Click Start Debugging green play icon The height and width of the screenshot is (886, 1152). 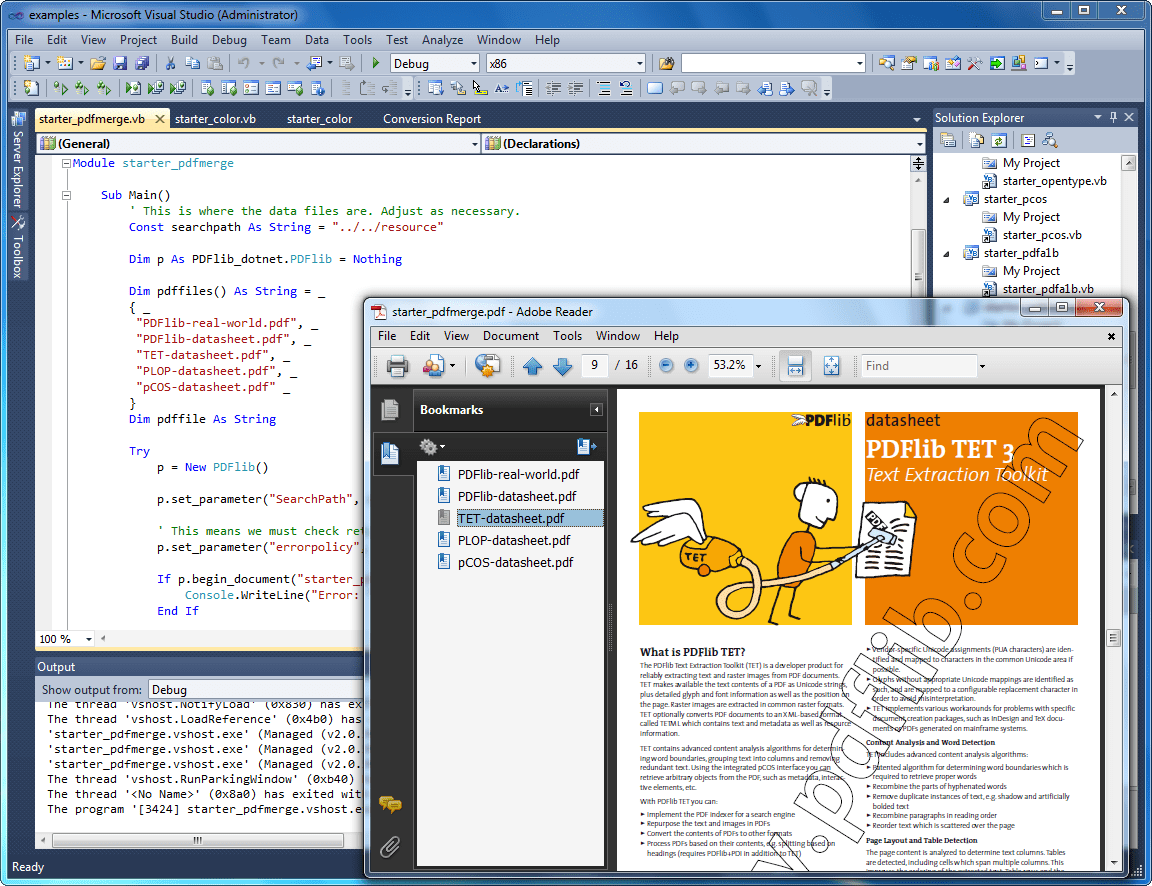coord(376,63)
